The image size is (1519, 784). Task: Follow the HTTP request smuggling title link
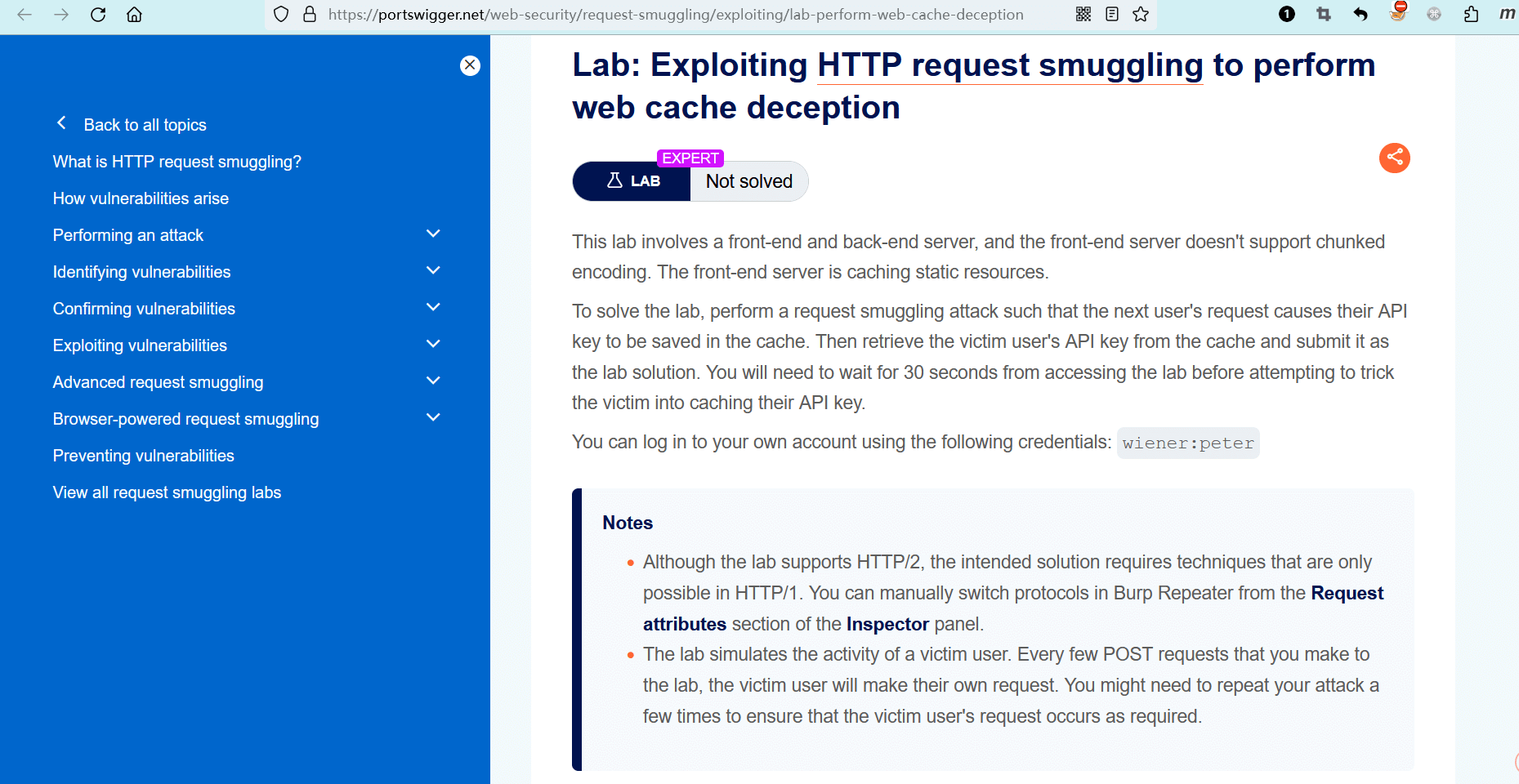click(1010, 65)
